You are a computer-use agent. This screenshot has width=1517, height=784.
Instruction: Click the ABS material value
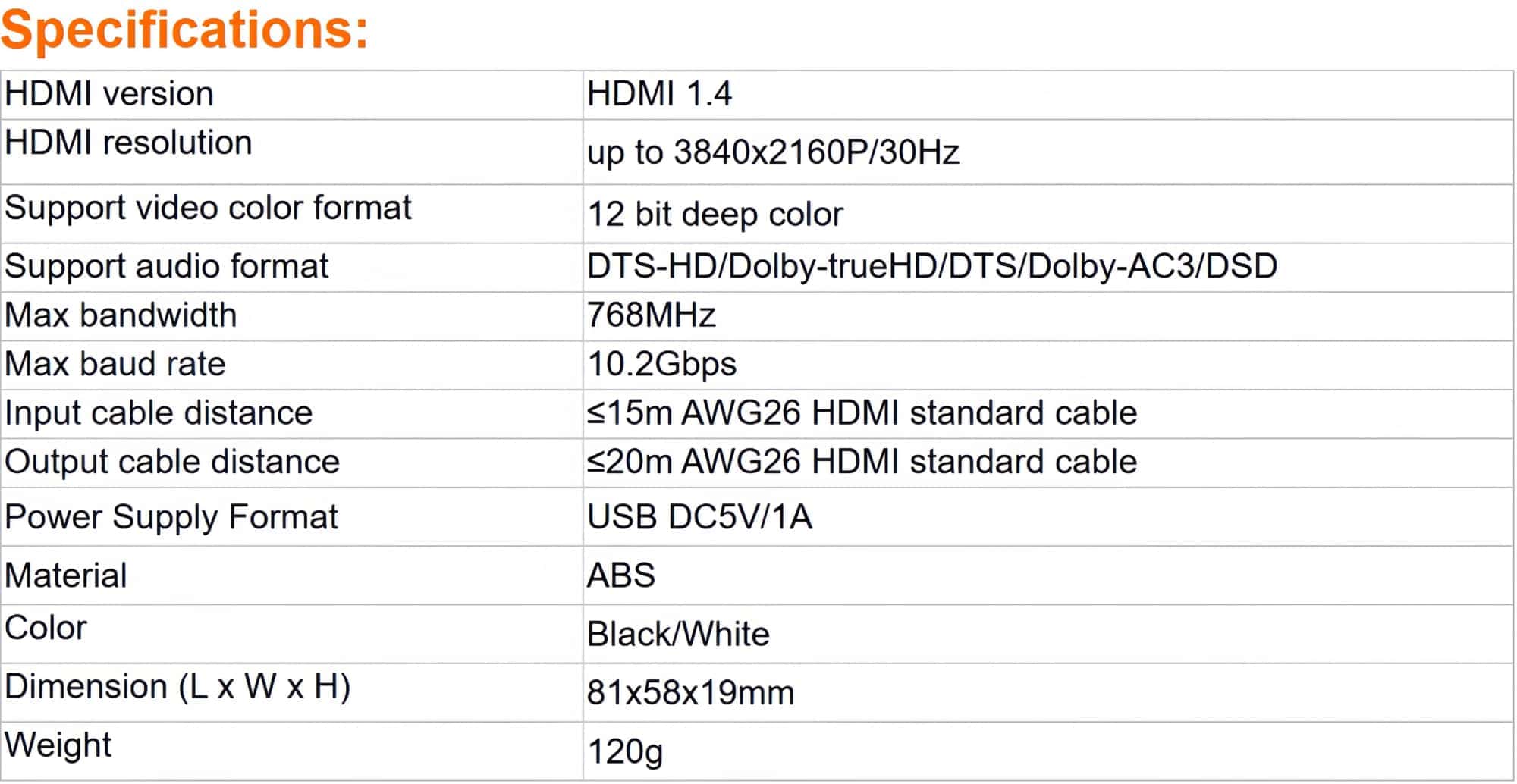click(620, 575)
